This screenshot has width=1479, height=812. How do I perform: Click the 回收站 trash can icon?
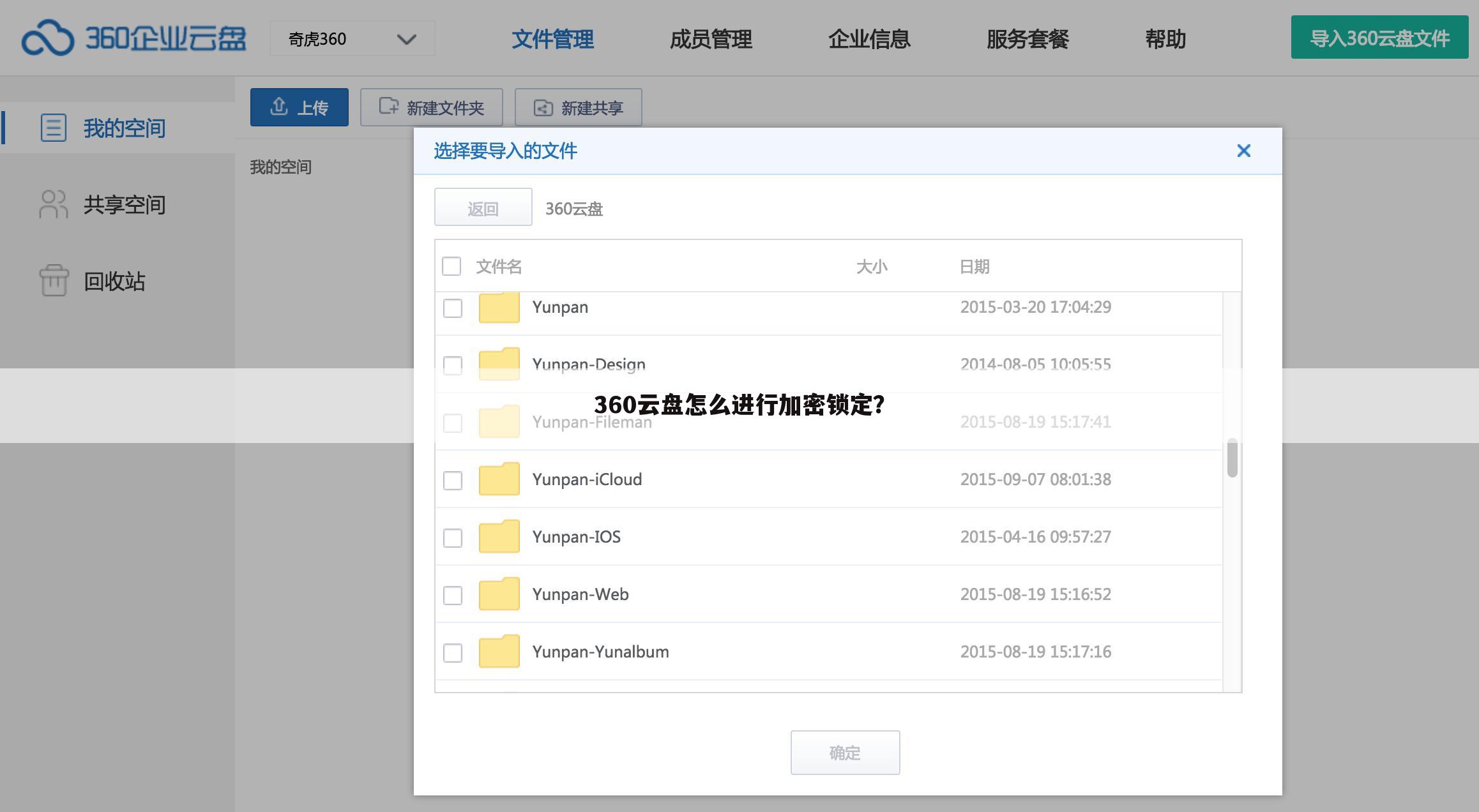(x=54, y=281)
